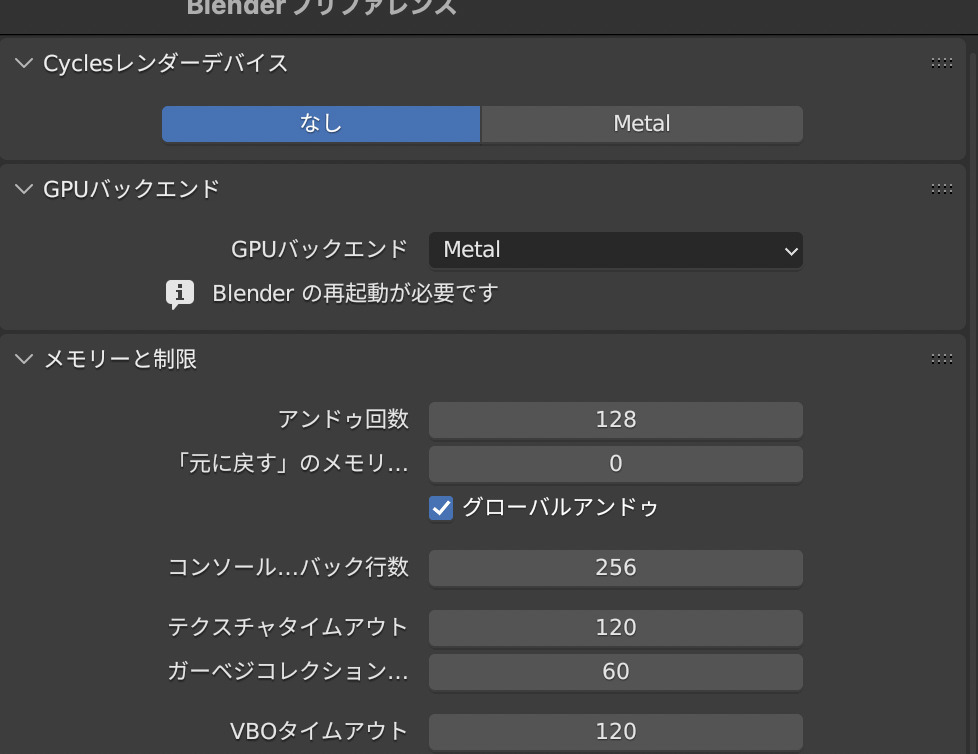This screenshot has height=754, width=978.
Task: Click the Blender の再起動が必要です message
Action: point(356,294)
